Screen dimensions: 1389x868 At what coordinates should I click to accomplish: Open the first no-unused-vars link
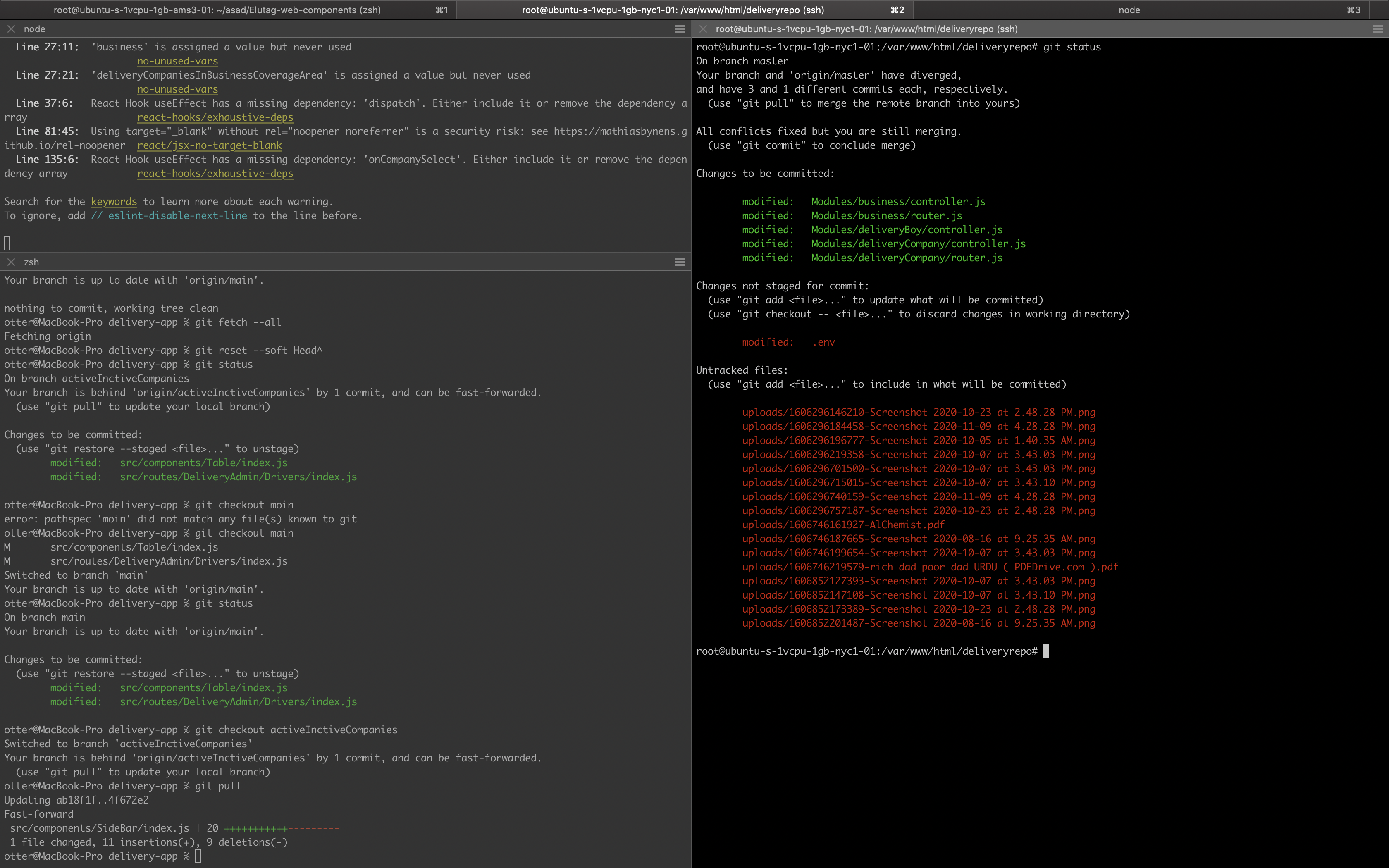pyautogui.click(x=177, y=61)
